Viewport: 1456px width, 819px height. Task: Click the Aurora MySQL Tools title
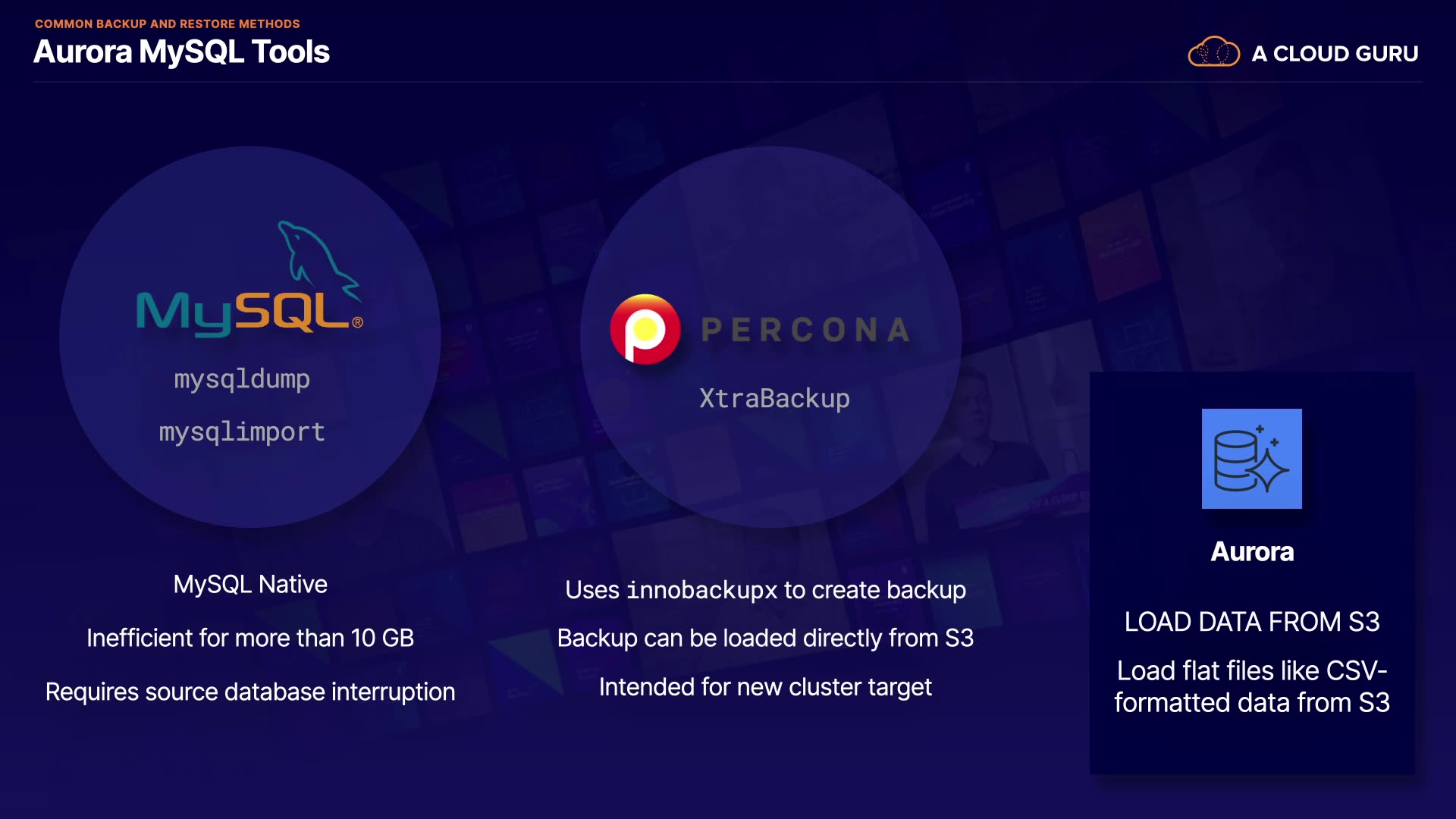(x=182, y=52)
